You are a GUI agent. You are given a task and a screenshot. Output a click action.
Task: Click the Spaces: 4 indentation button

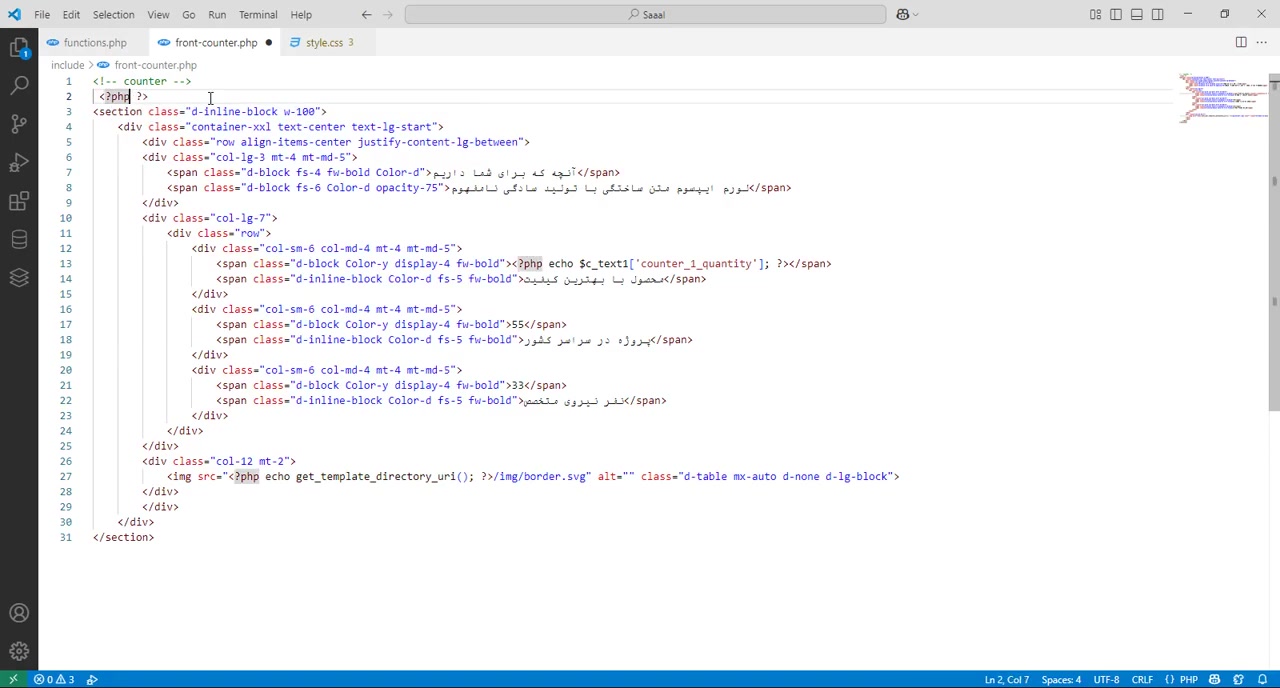(x=1061, y=680)
